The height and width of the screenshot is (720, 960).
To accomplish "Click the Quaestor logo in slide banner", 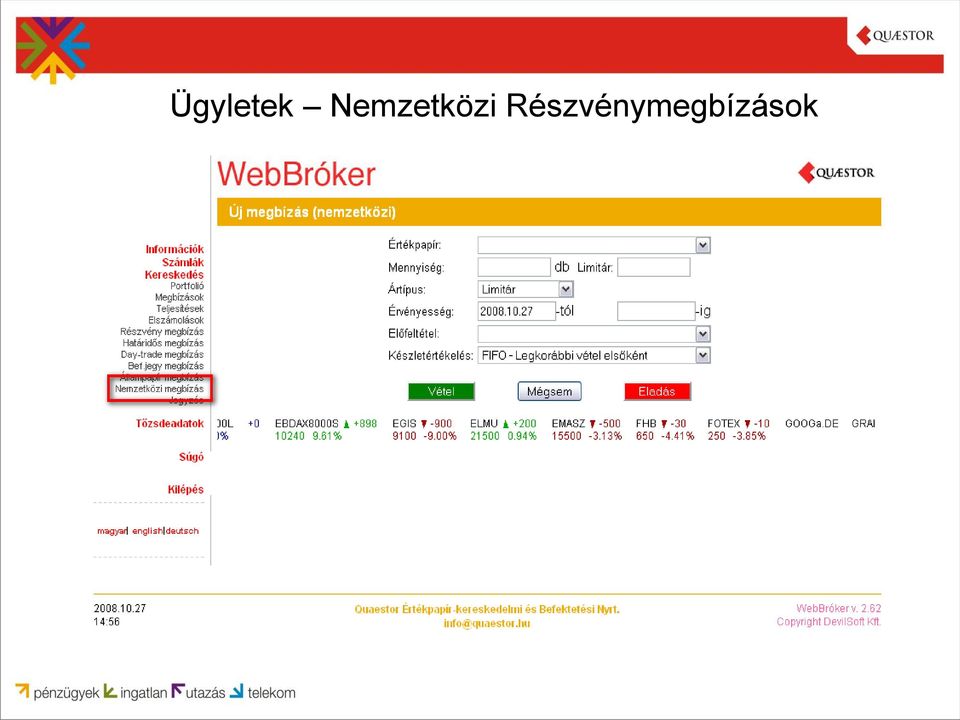I will click(895, 36).
